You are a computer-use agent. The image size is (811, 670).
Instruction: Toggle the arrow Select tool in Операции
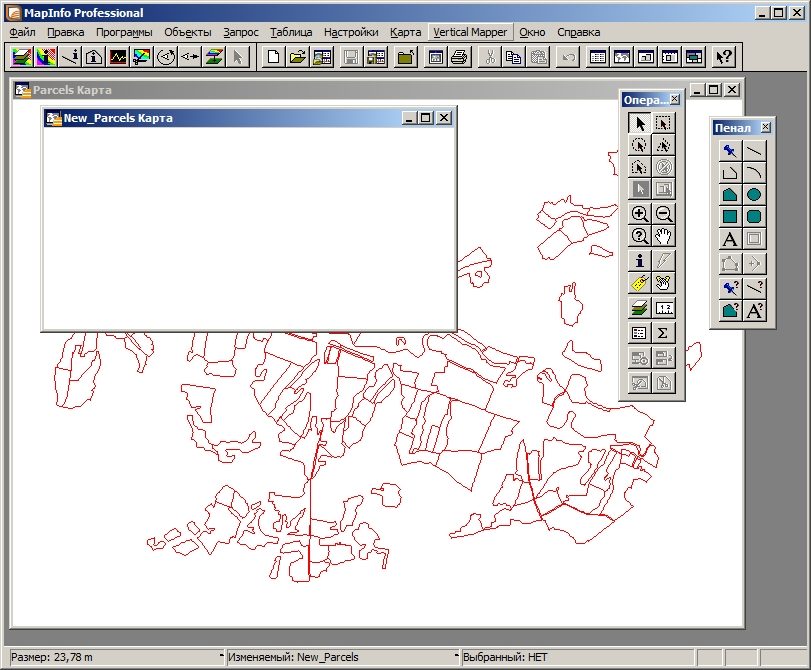(639, 123)
